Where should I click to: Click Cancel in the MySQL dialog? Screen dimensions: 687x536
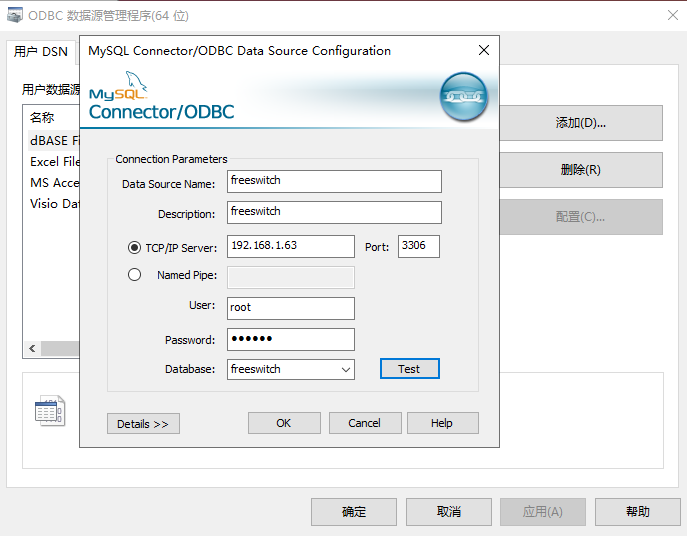click(365, 423)
